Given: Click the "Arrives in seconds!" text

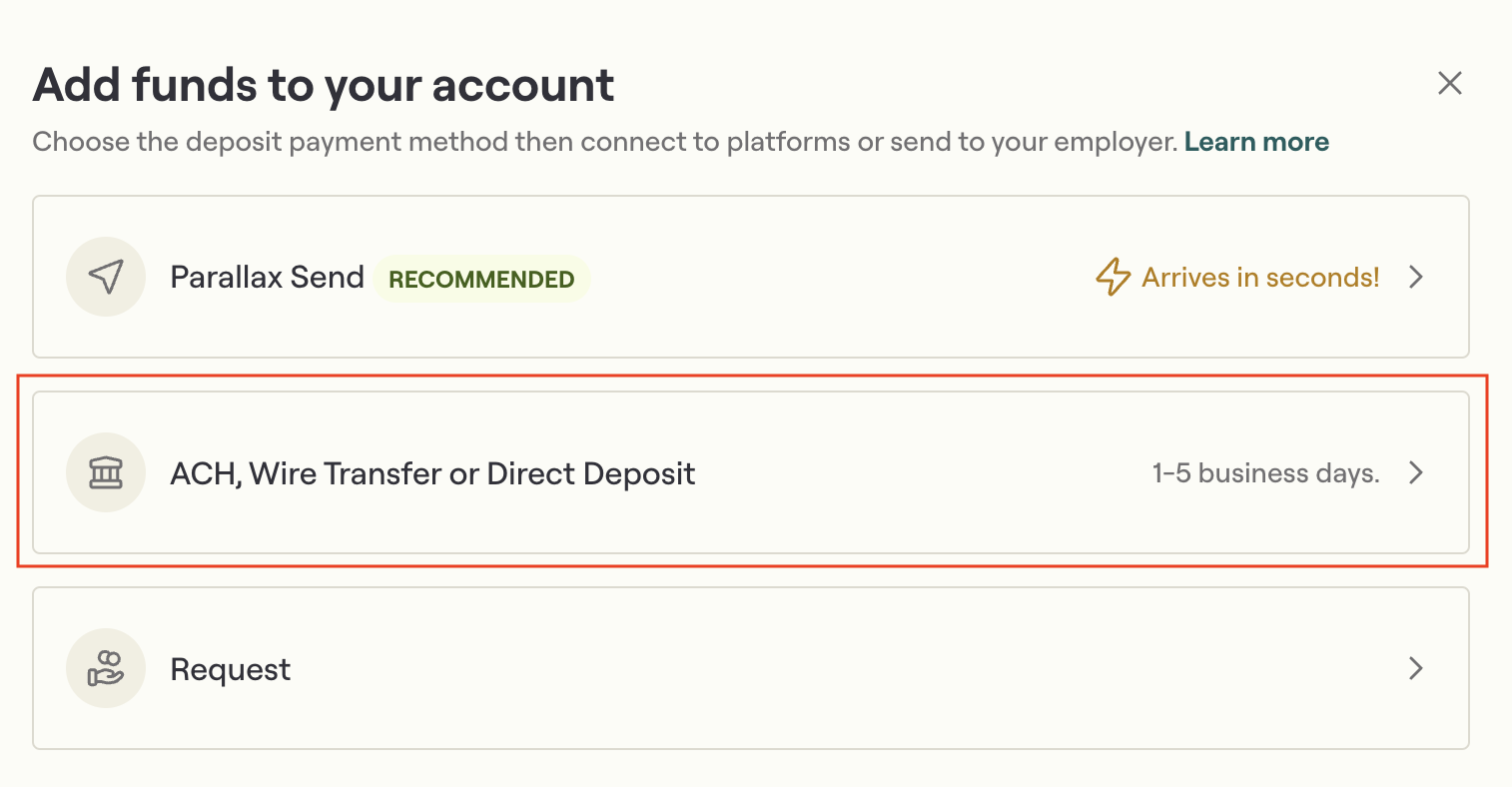Looking at the screenshot, I should tap(1260, 277).
